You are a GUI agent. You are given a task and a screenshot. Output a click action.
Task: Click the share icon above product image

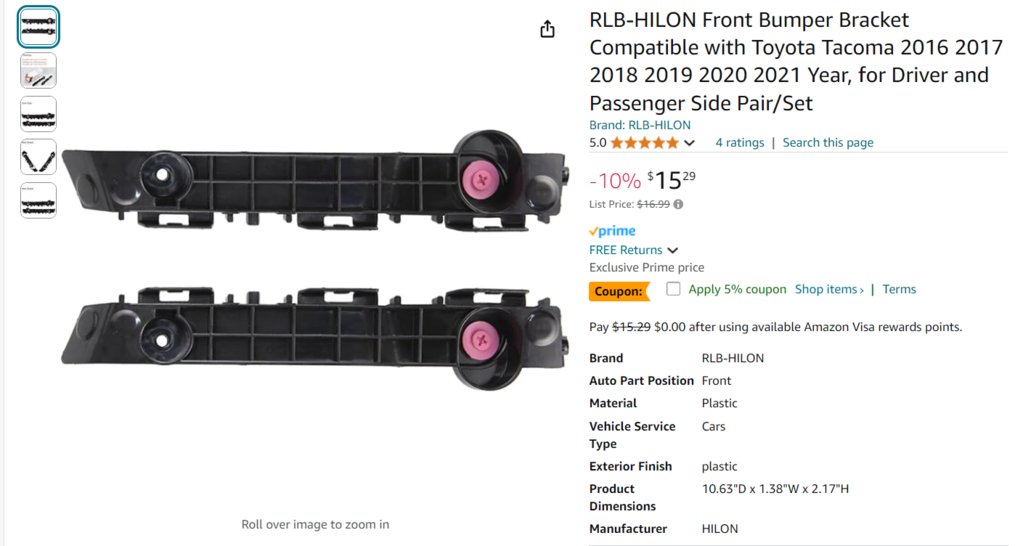coord(547,29)
